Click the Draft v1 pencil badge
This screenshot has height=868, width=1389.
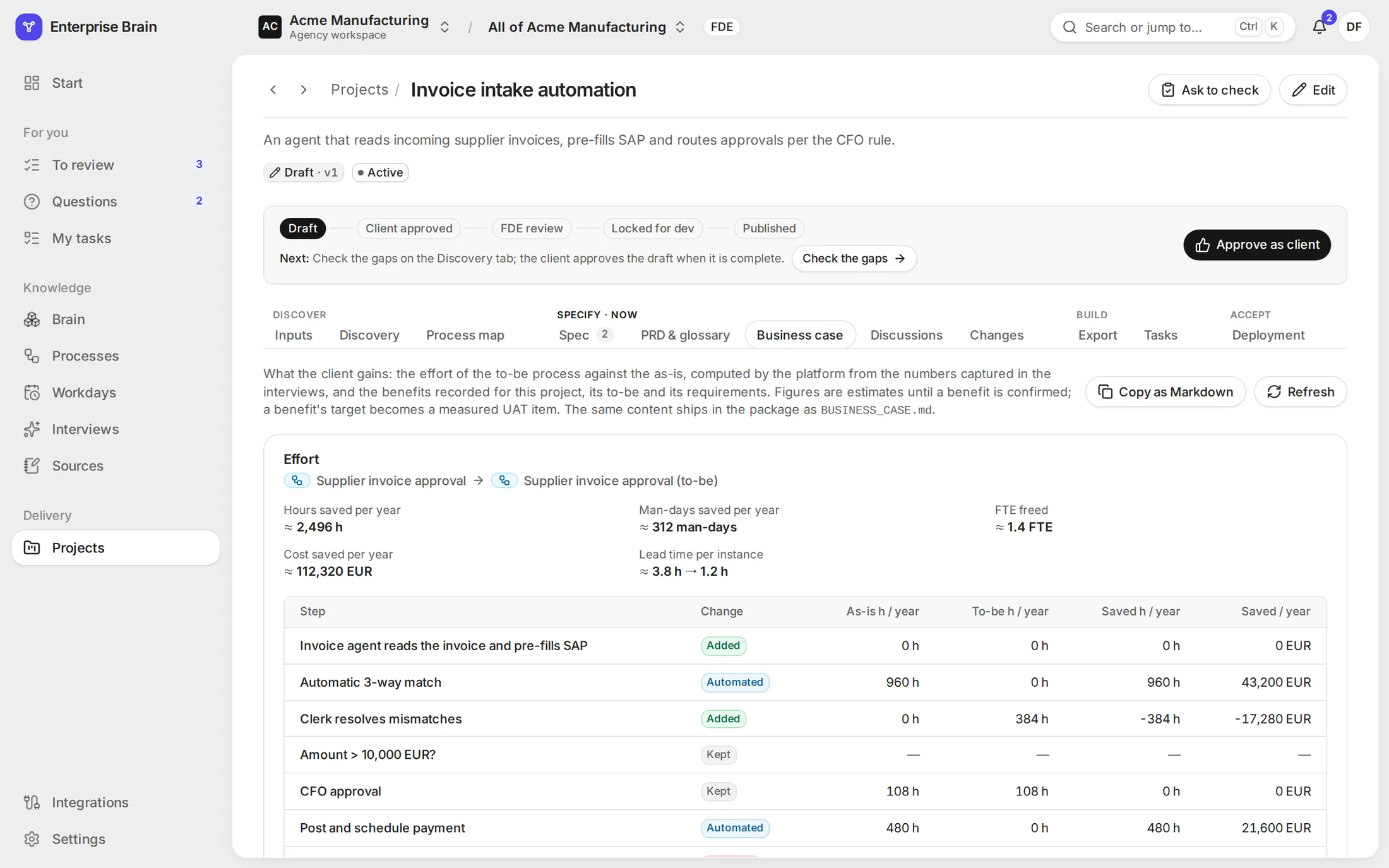click(x=304, y=172)
